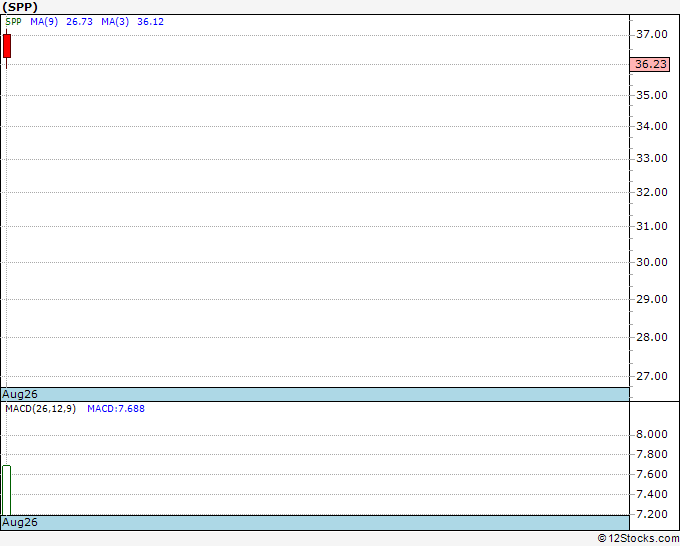Click the 7.600 MACD axis label

click(x=652, y=474)
